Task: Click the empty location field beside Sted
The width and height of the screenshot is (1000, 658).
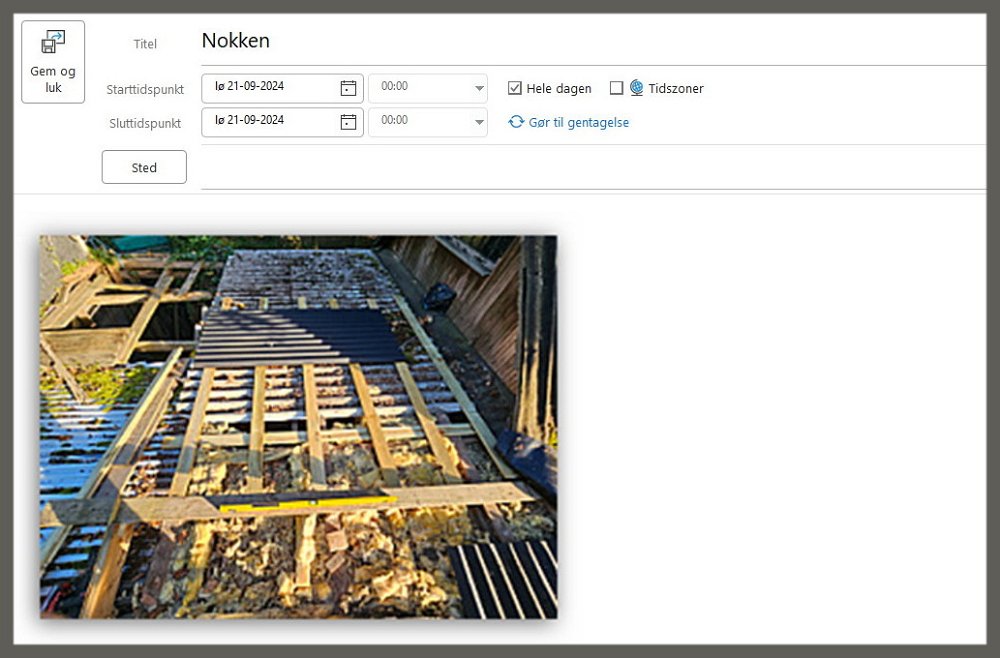Action: point(590,167)
